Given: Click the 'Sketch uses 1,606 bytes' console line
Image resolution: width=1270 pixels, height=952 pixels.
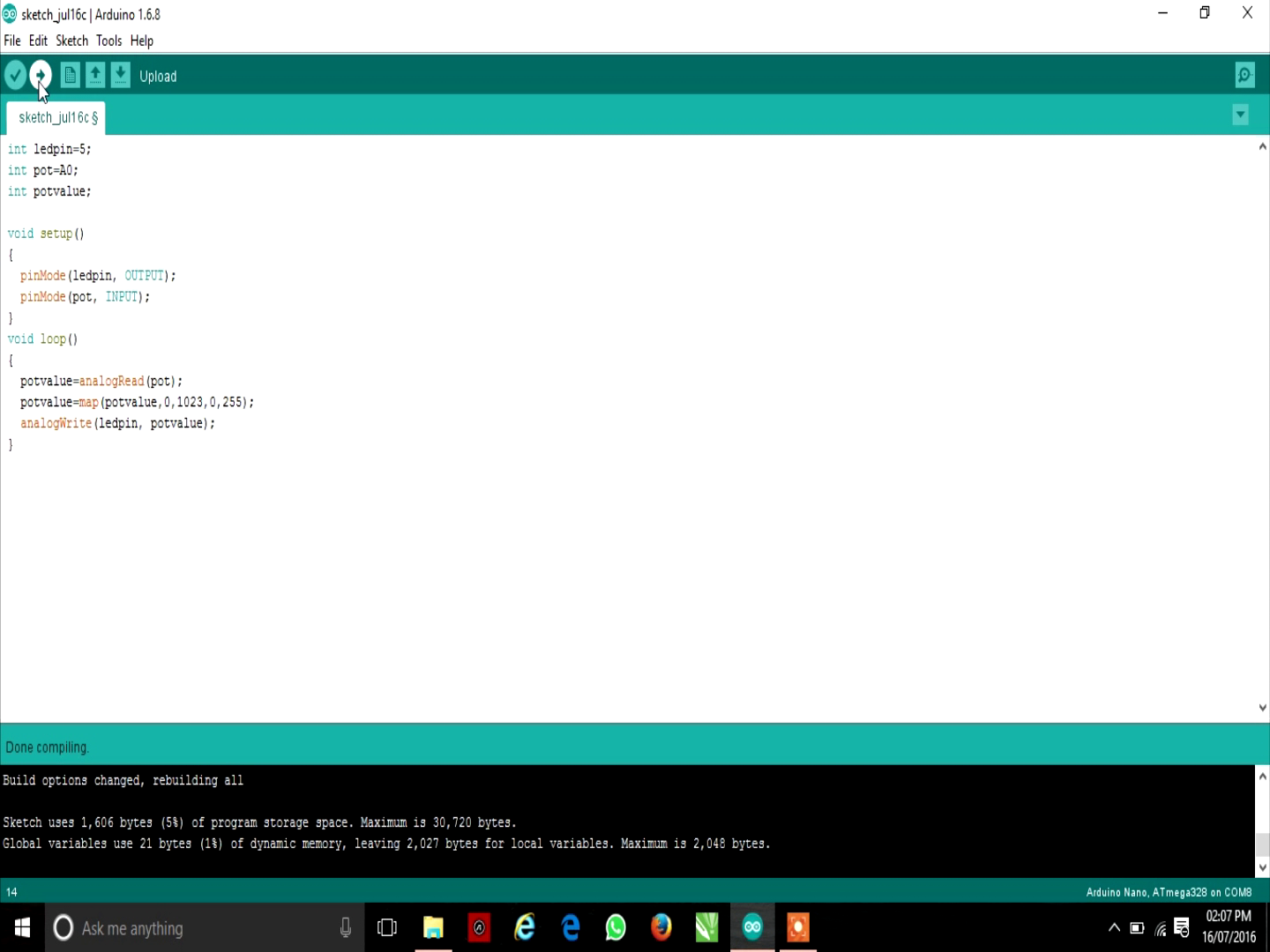Looking at the screenshot, I should [259, 823].
